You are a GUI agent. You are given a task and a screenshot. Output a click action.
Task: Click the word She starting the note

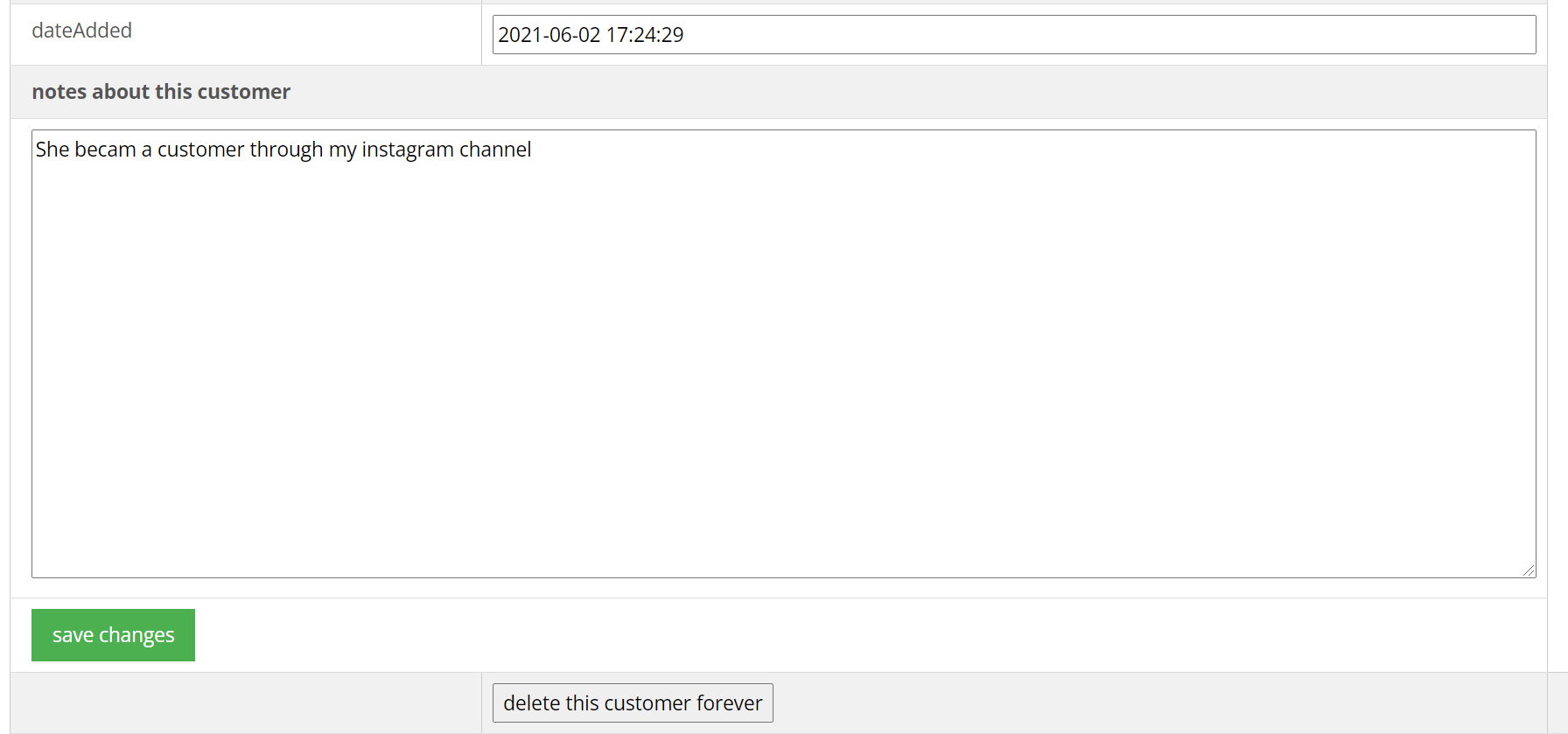52,150
